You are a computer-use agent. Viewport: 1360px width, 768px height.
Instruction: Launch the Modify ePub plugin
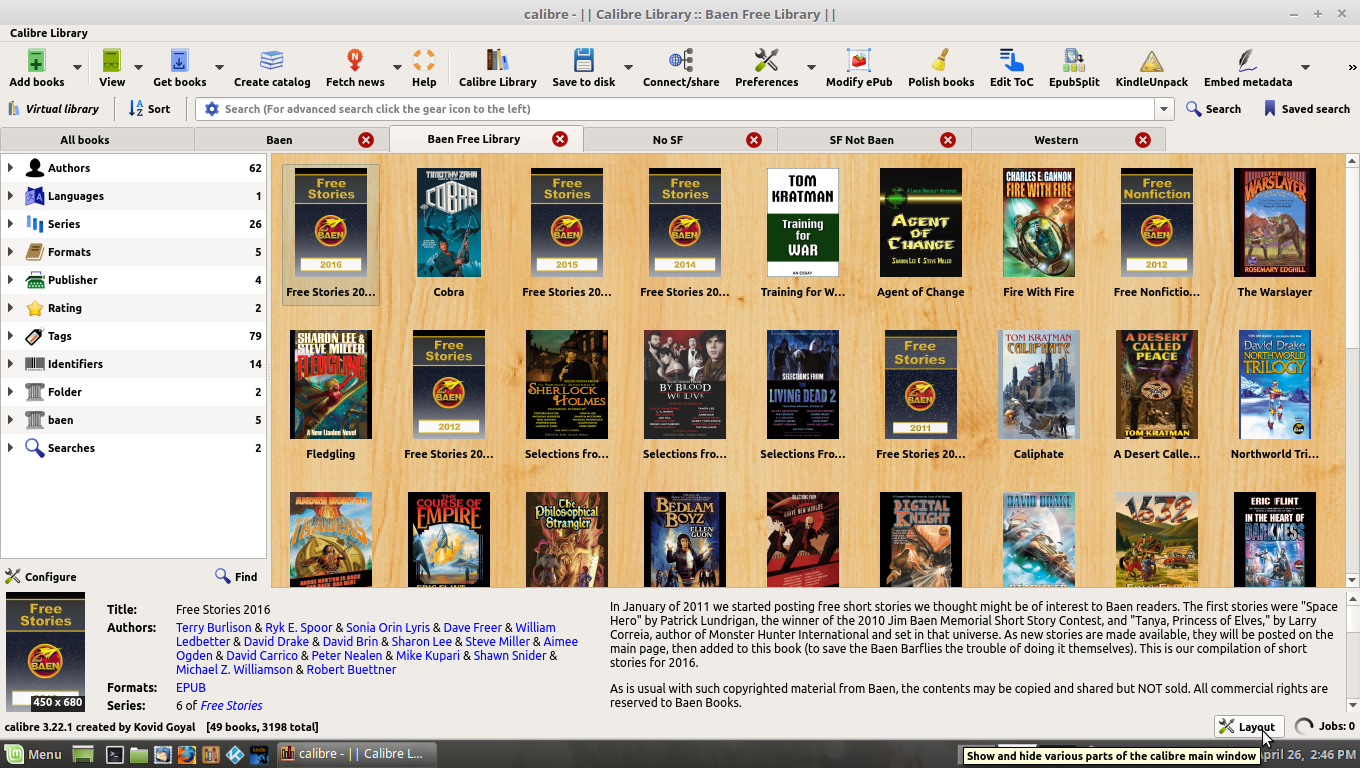859,67
